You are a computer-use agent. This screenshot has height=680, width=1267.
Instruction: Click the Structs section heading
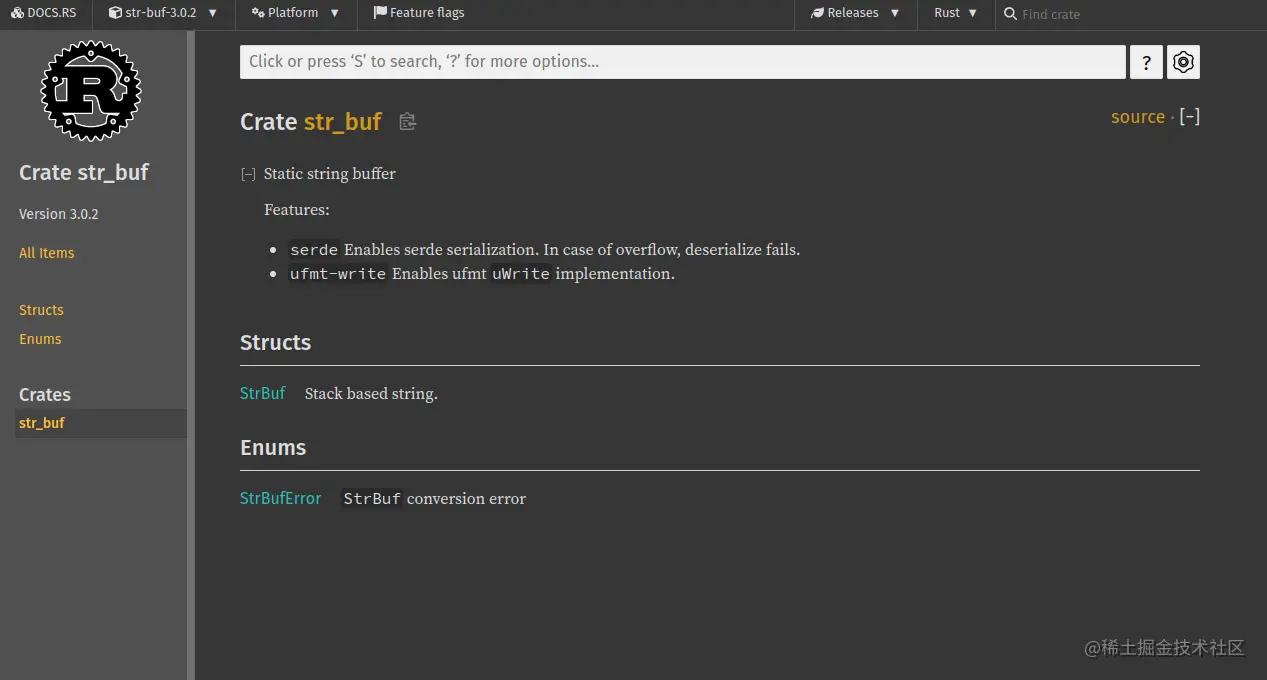[276, 342]
